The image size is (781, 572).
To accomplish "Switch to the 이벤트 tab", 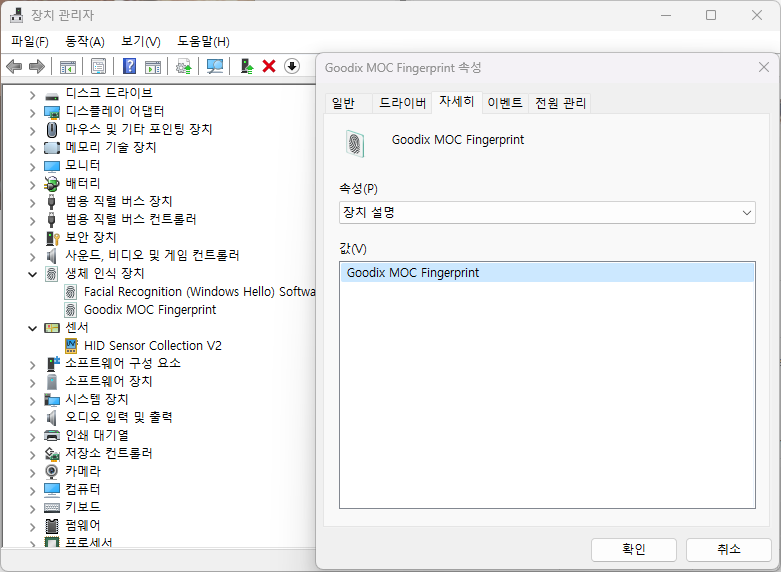I will tap(505, 103).
